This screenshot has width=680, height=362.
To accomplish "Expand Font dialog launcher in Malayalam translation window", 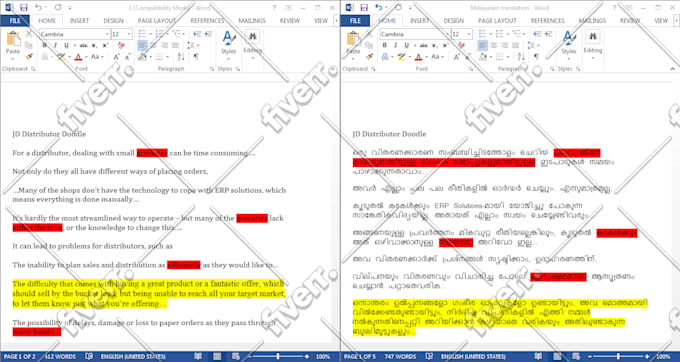I will pos(471,69).
